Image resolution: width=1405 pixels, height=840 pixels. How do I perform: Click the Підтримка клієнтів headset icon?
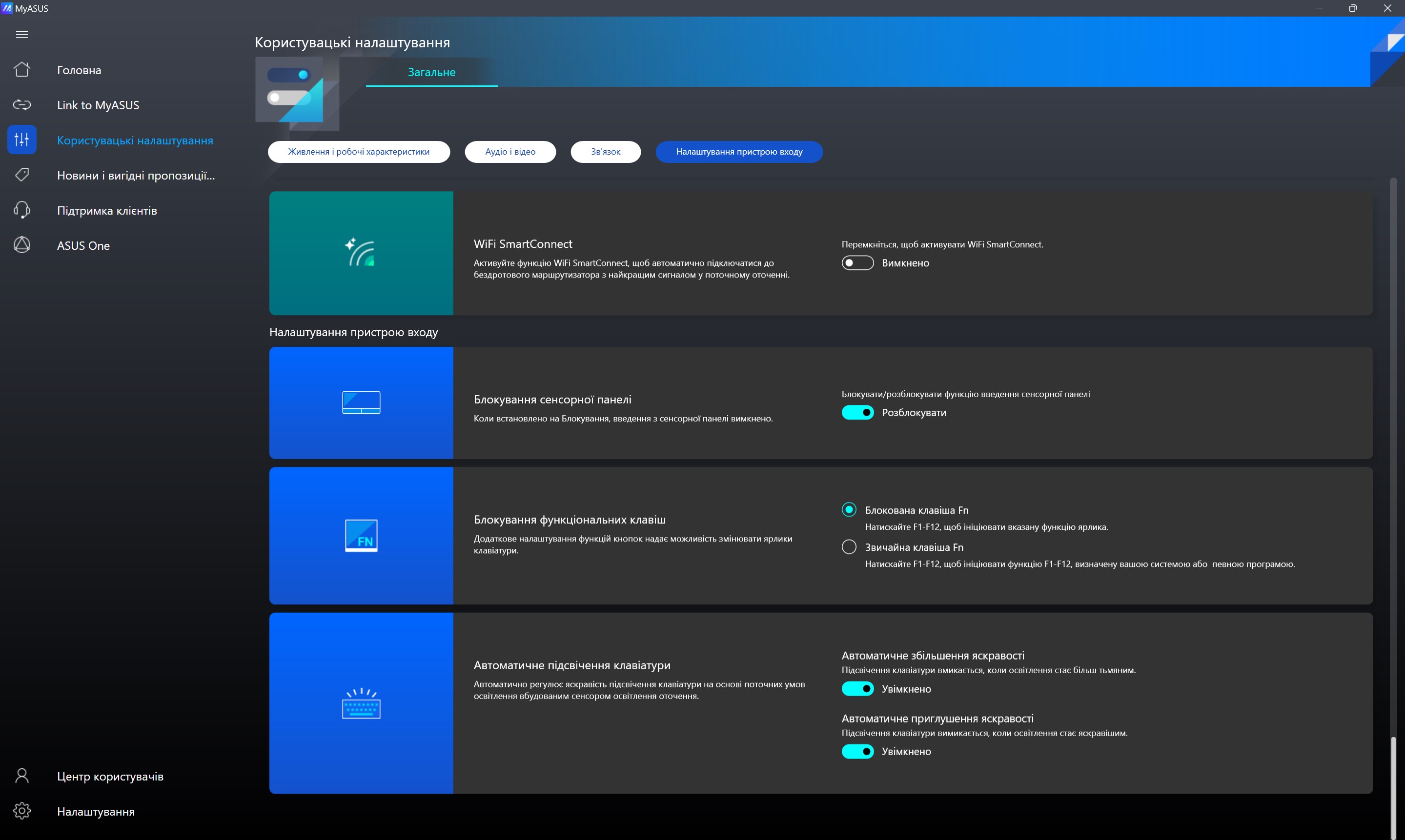click(21, 210)
